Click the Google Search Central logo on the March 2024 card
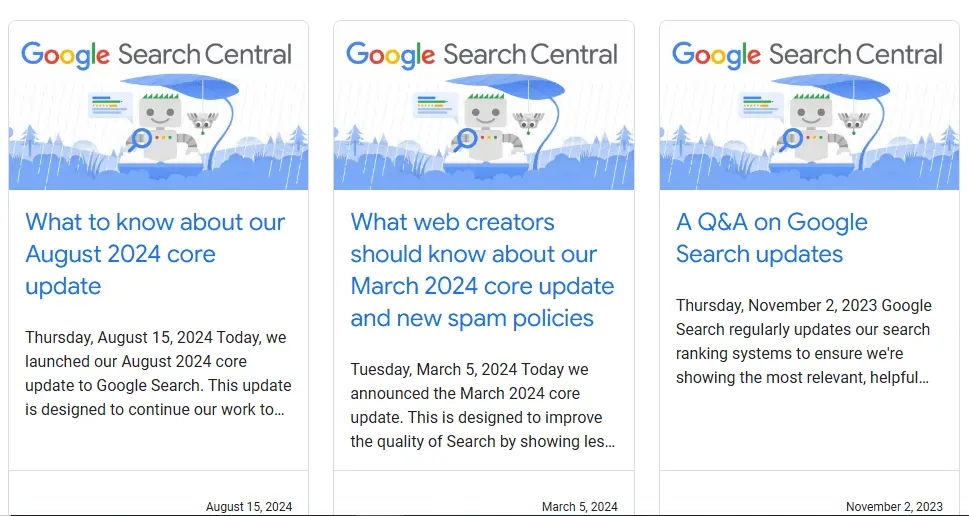Screen dimensions: 969x516 click(x=482, y=54)
